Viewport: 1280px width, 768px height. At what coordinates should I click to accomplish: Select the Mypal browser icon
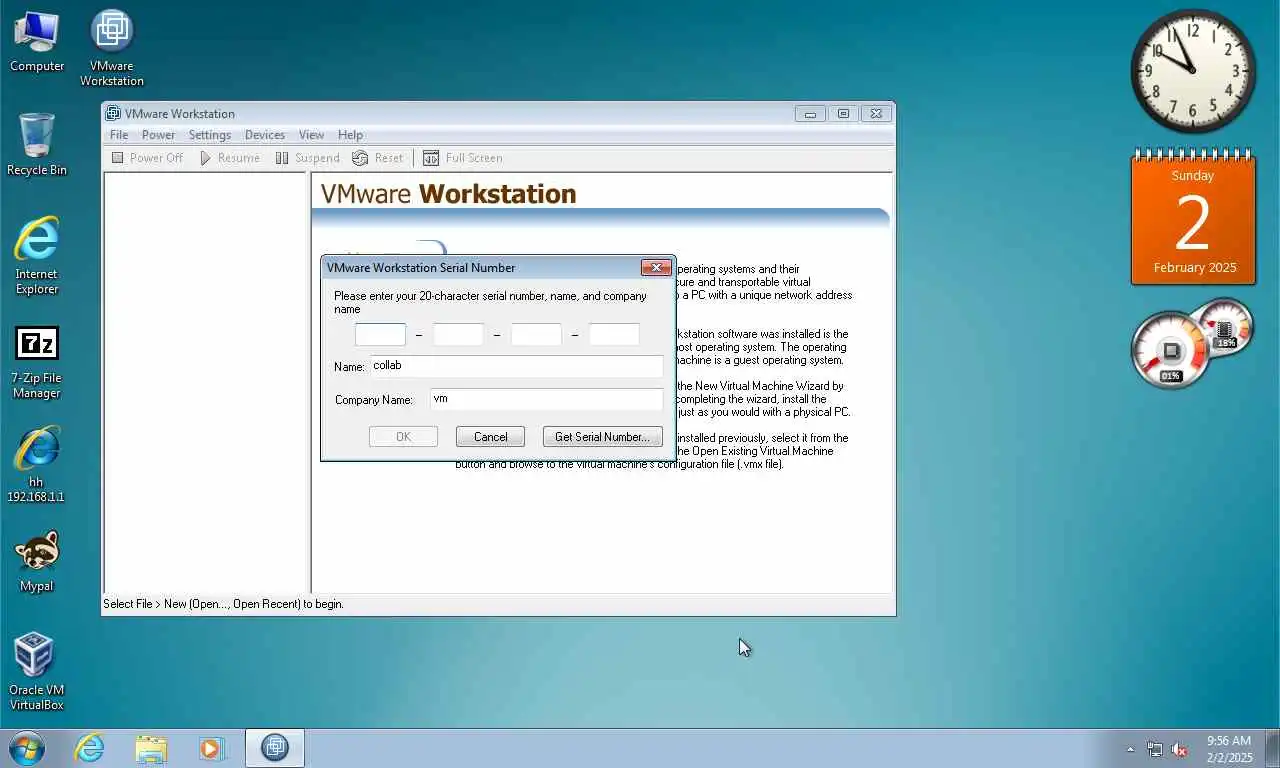(37, 561)
